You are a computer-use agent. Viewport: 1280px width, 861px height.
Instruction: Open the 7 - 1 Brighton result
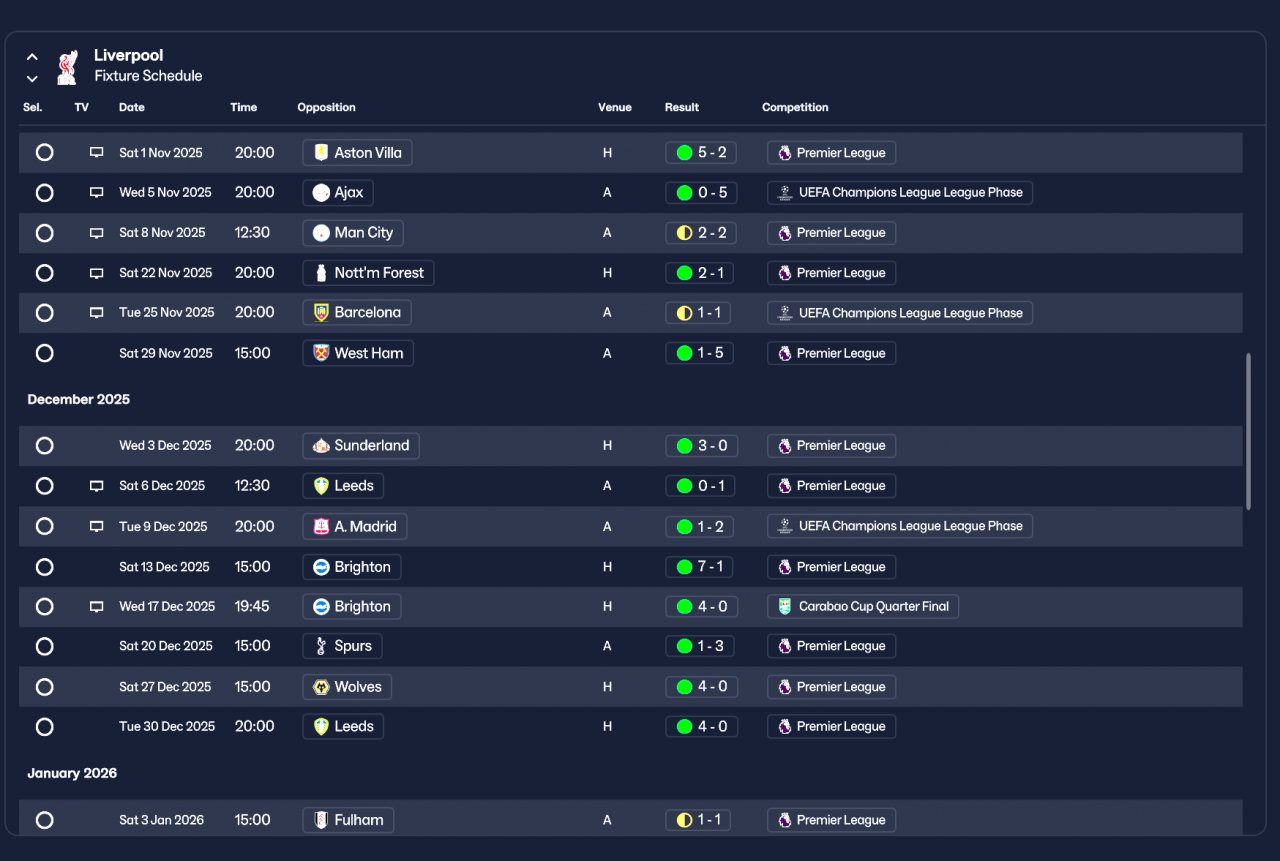[x=699, y=567]
